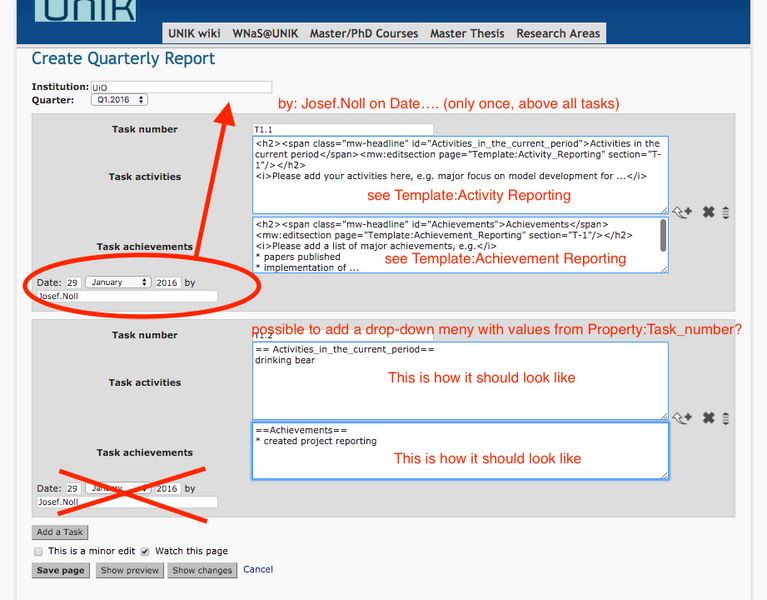The width and height of the screenshot is (767, 600).
Task: Click the Show preview button
Action: [x=130, y=570]
